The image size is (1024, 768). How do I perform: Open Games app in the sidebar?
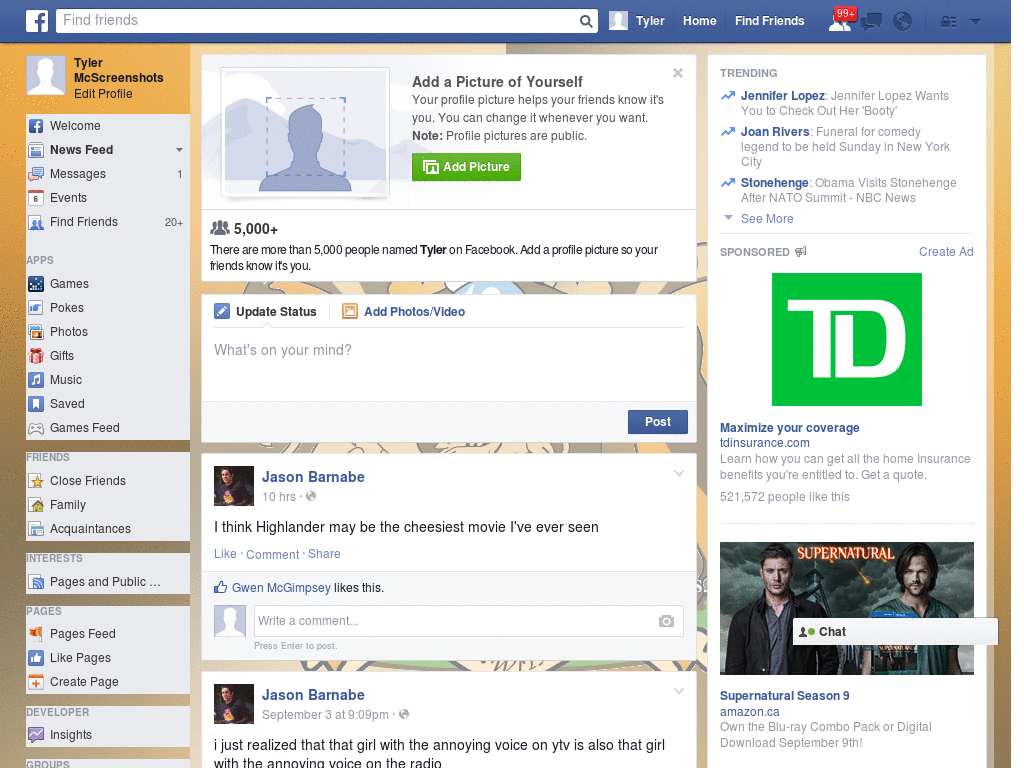tap(108, 284)
